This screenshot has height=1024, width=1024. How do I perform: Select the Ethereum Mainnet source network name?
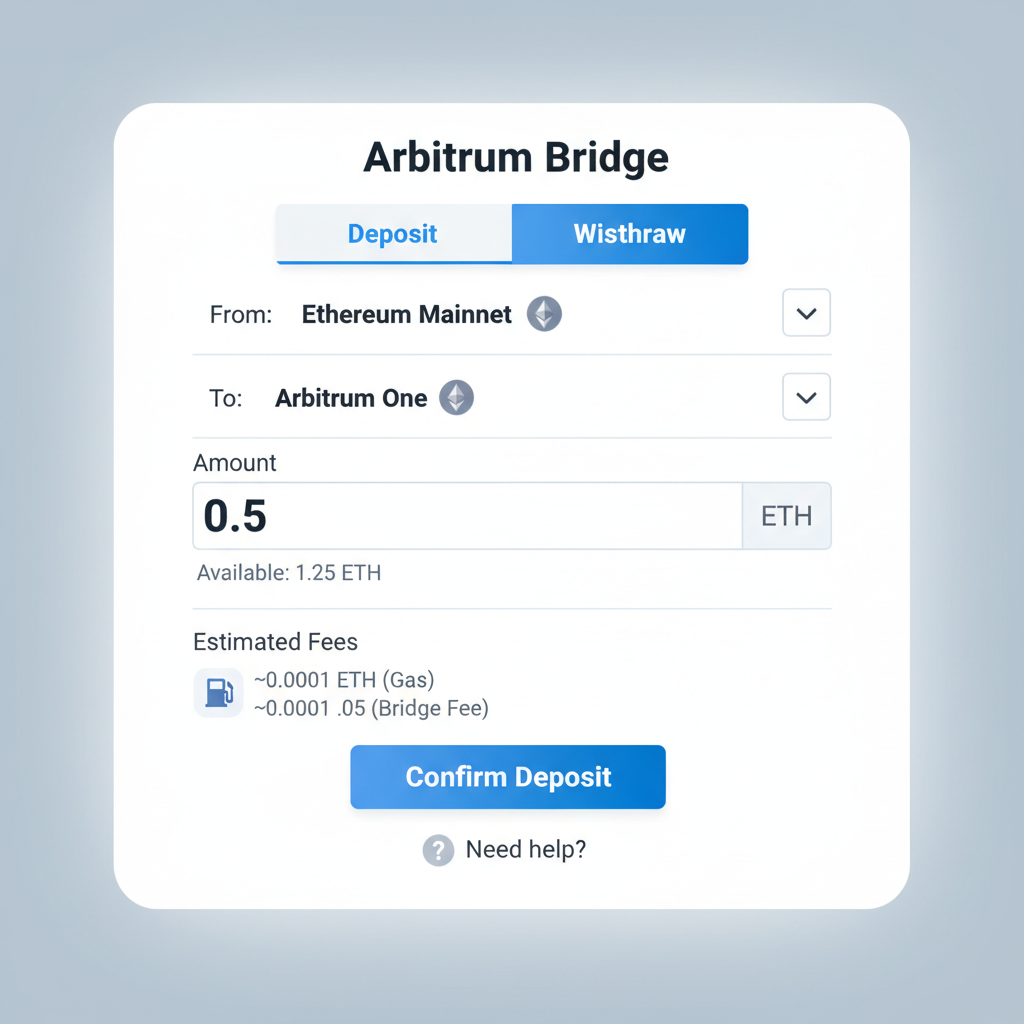tap(406, 314)
